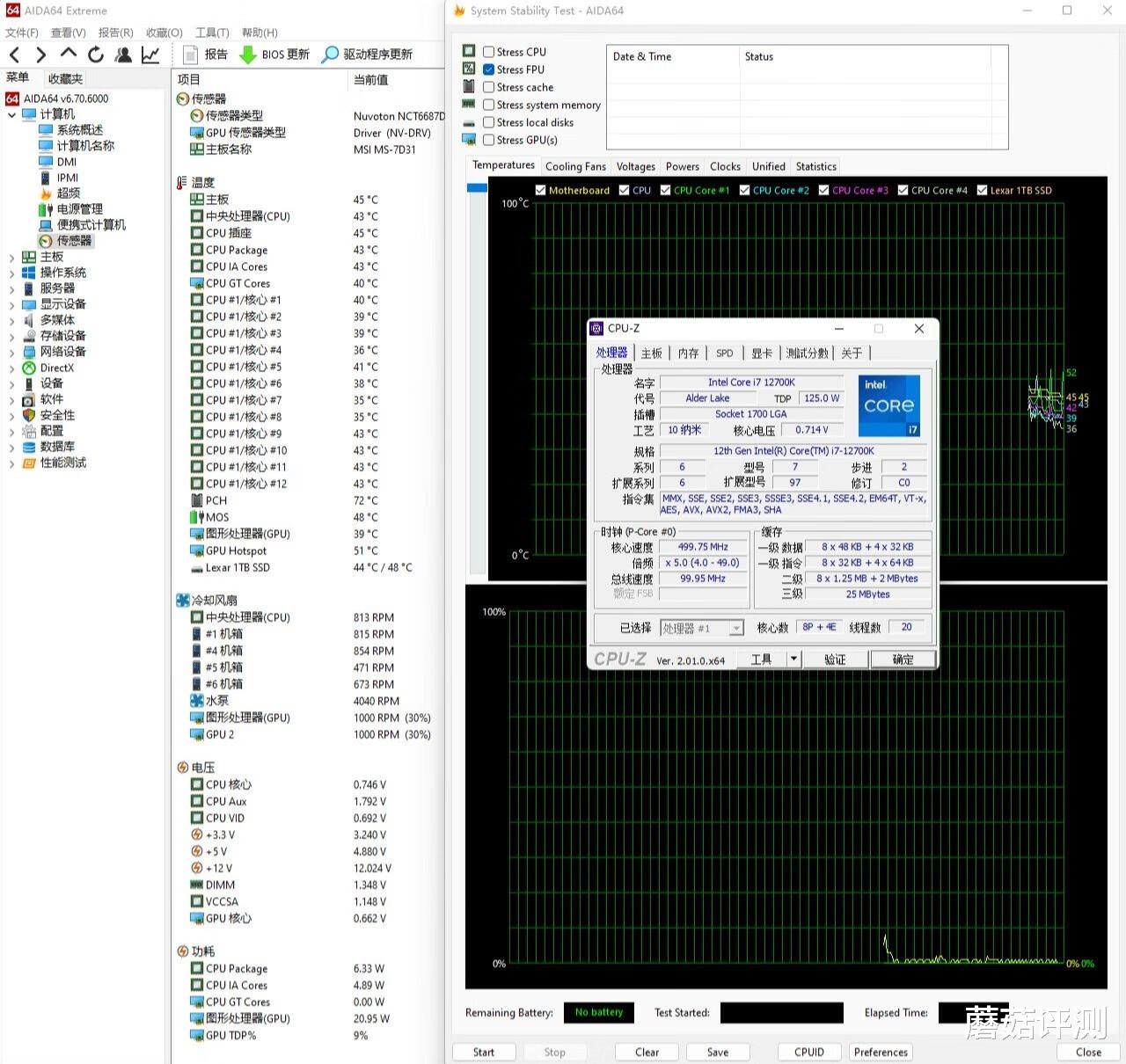Switch to the Cooling Fans tab

click(x=575, y=166)
